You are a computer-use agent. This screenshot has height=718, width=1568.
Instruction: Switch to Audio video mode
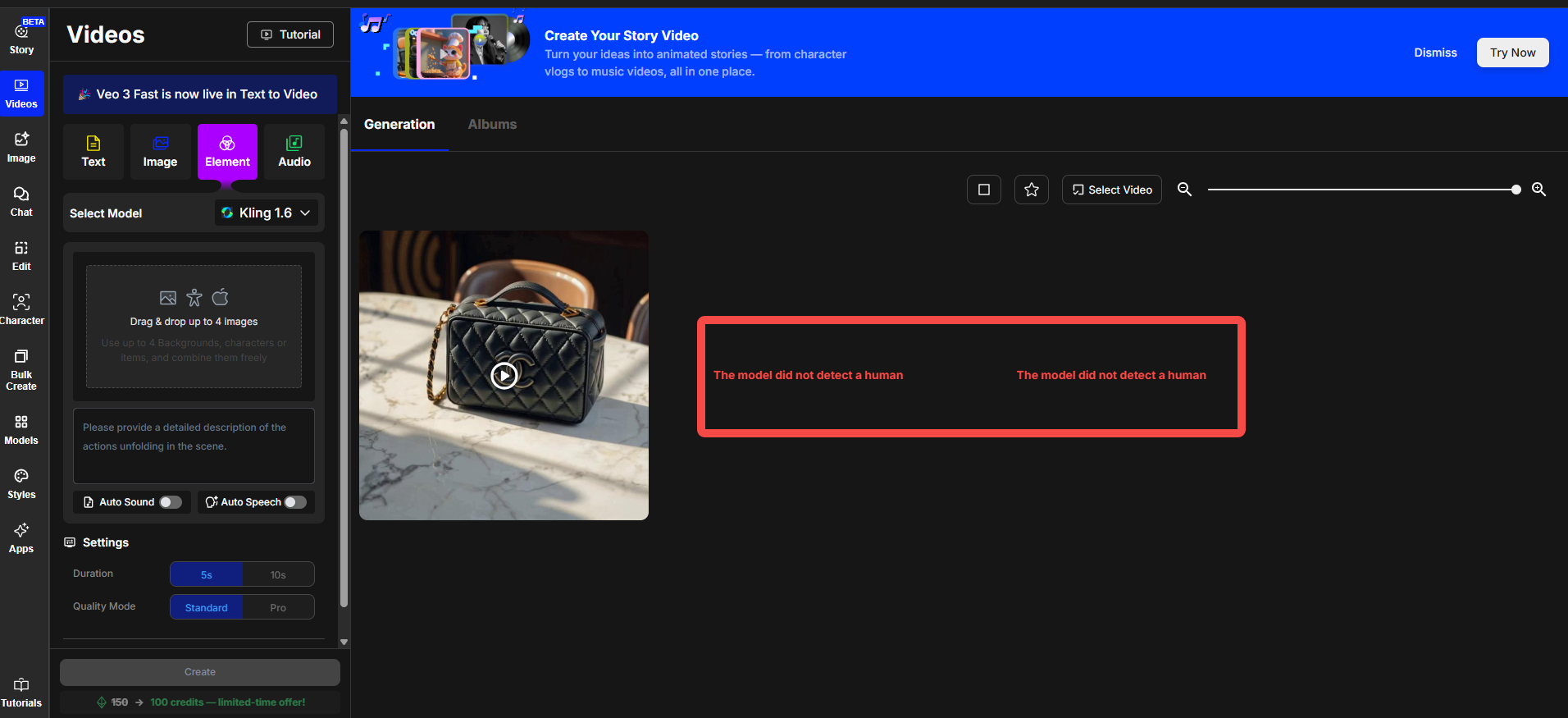pyautogui.click(x=294, y=152)
